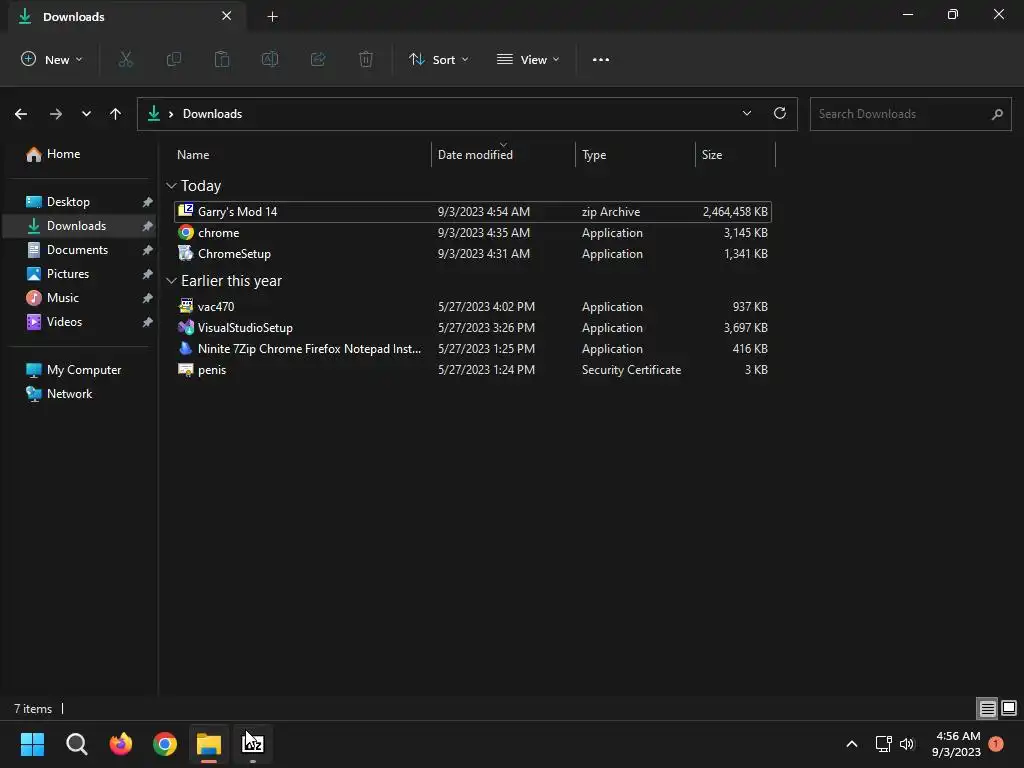Open the View dropdown menu
This screenshot has width=1024, height=768.
(x=528, y=59)
